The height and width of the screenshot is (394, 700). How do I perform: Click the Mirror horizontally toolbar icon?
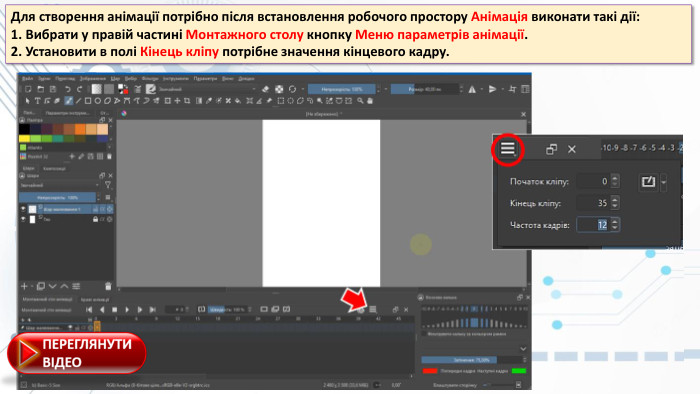tap(472, 89)
